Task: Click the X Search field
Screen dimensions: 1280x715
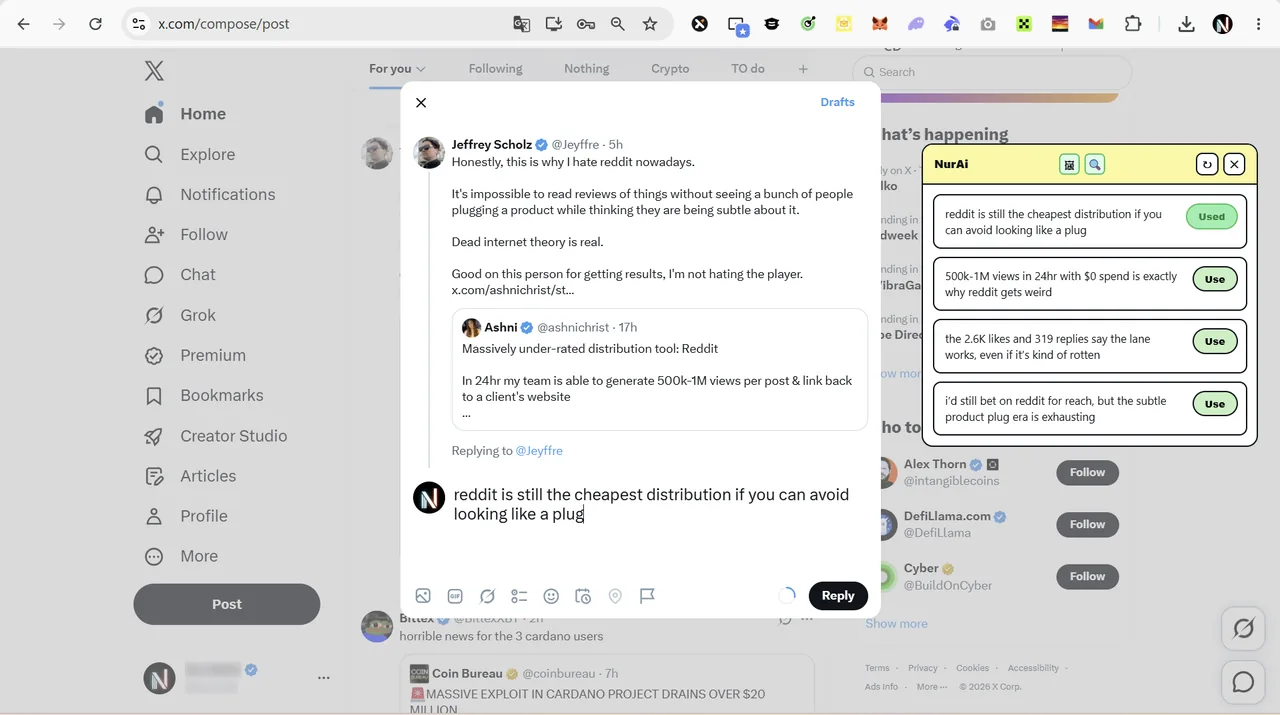Action: [x=992, y=72]
